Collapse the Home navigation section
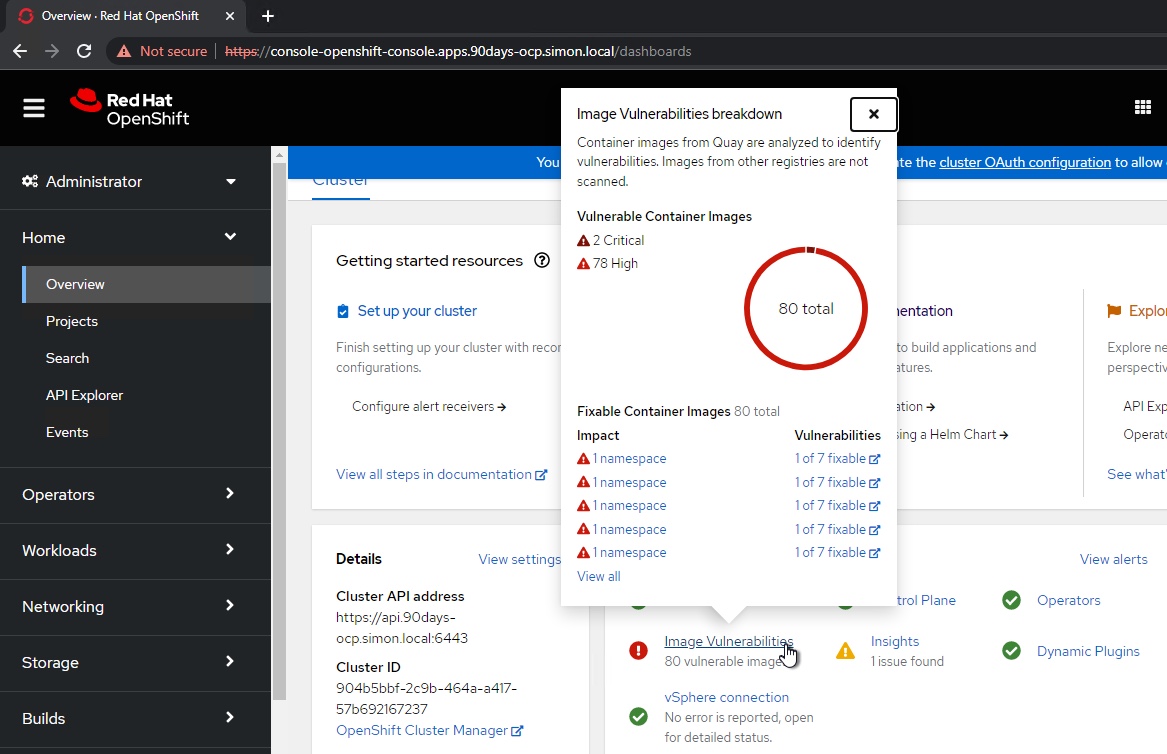This screenshot has width=1167, height=754. (x=134, y=237)
